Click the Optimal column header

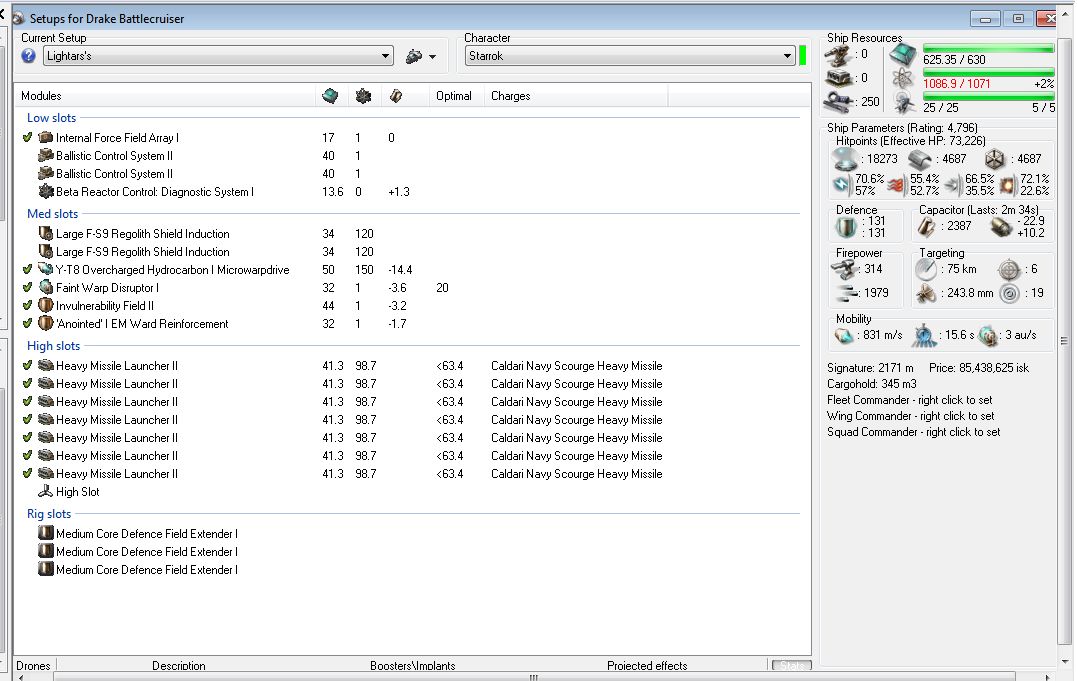[456, 96]
